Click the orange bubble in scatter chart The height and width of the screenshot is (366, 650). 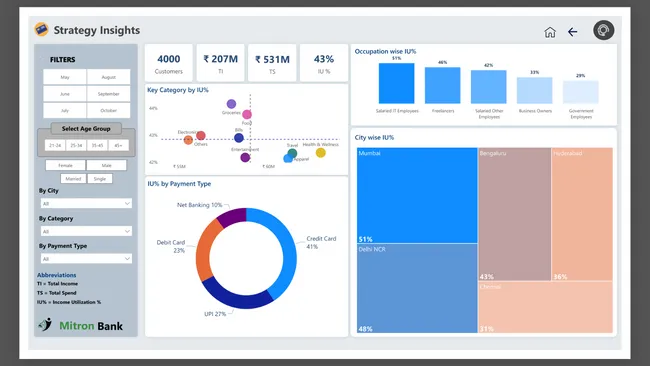coord(188,140)
